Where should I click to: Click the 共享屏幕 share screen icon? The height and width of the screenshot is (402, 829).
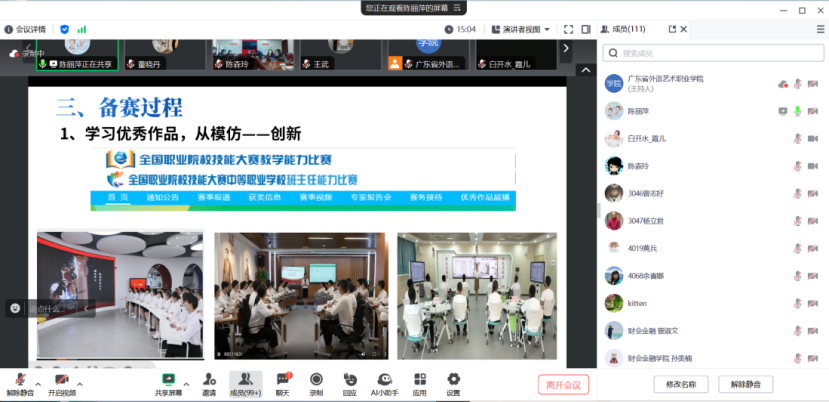tap(168, 381)
